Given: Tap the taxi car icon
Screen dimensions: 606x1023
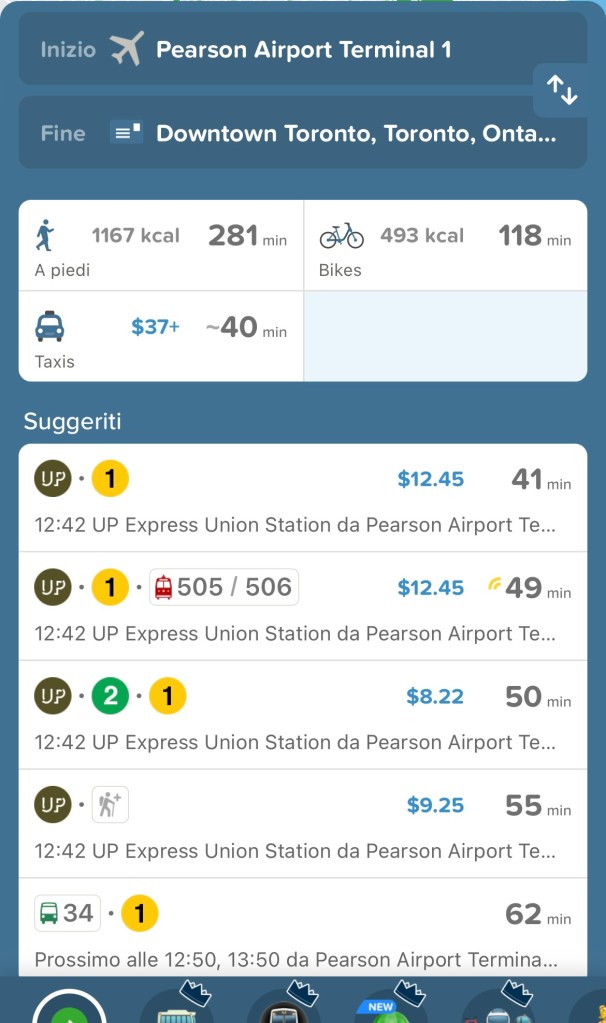Looking at the screenshot, I should click(x=50, y=327).
